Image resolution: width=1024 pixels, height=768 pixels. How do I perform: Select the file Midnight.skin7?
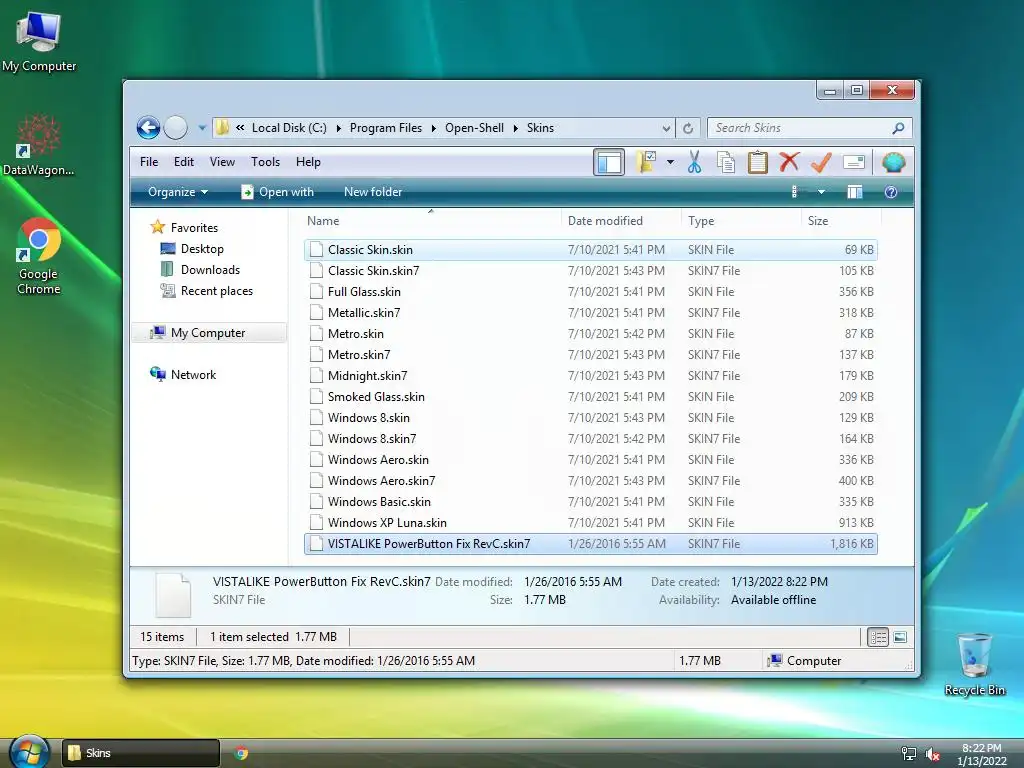tap(590, 376)
